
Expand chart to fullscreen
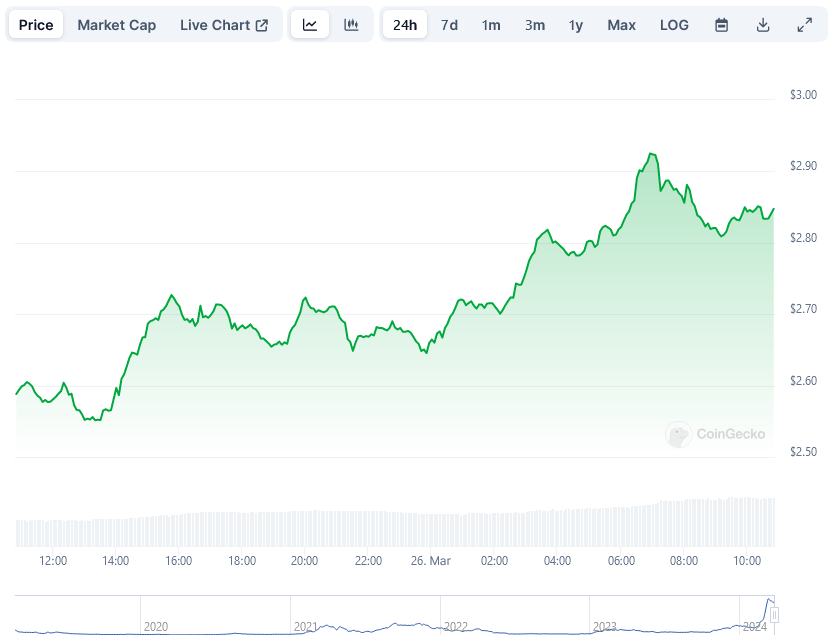804,25
